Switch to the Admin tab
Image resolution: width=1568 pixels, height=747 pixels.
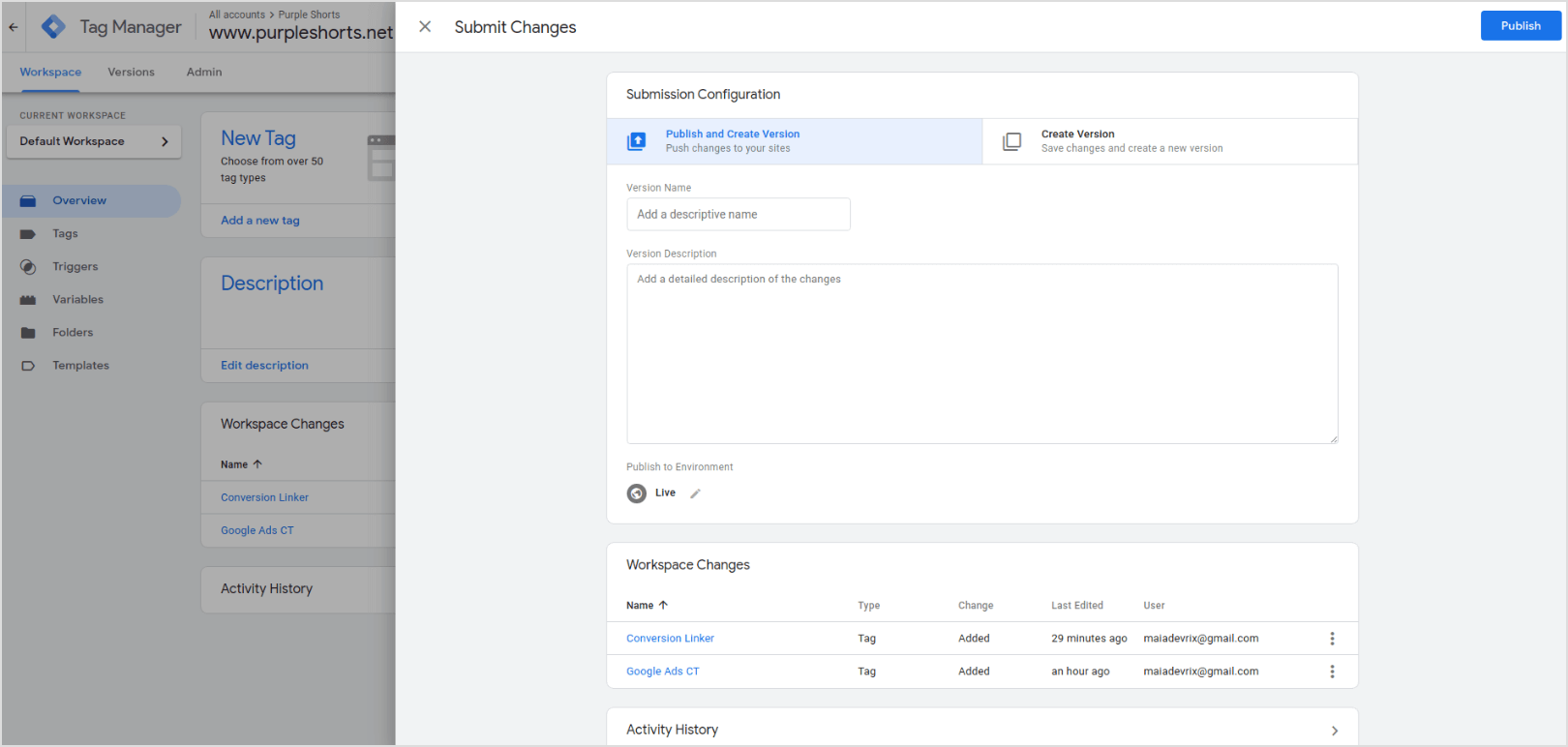204,73
